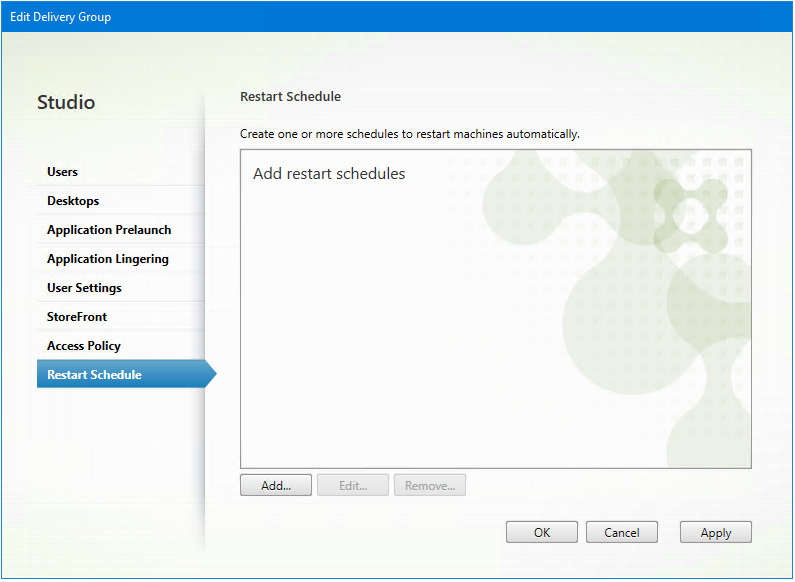This screenshot has height=582, width=795.
Task: Confirm changes with OK button
Action: point(542,533)
